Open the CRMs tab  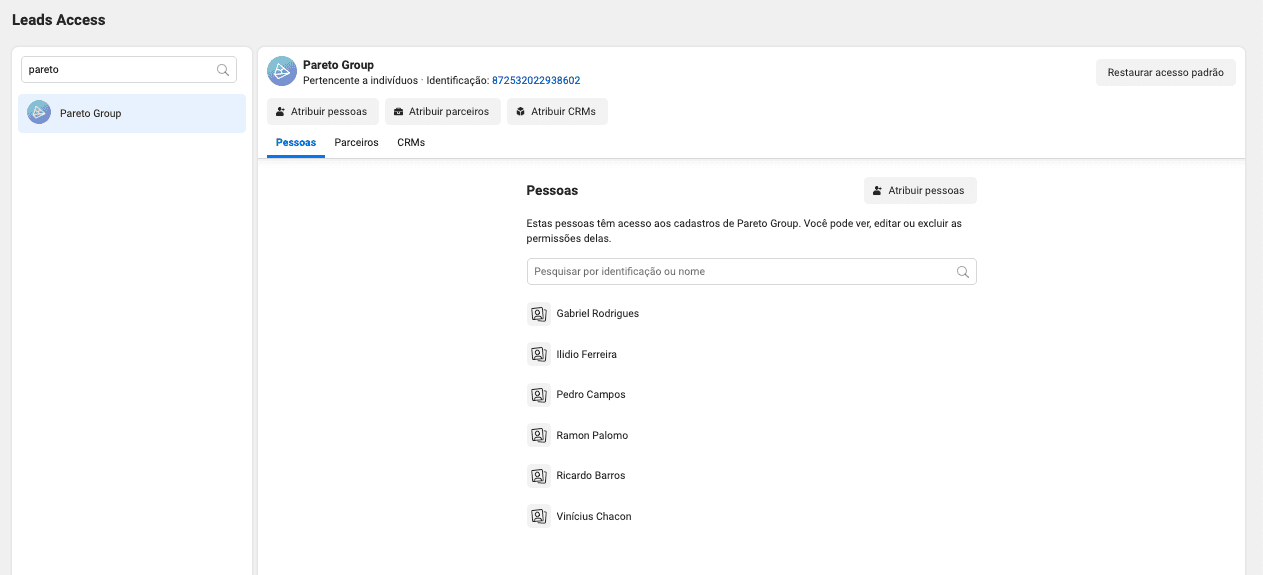(x=411, y=143)
